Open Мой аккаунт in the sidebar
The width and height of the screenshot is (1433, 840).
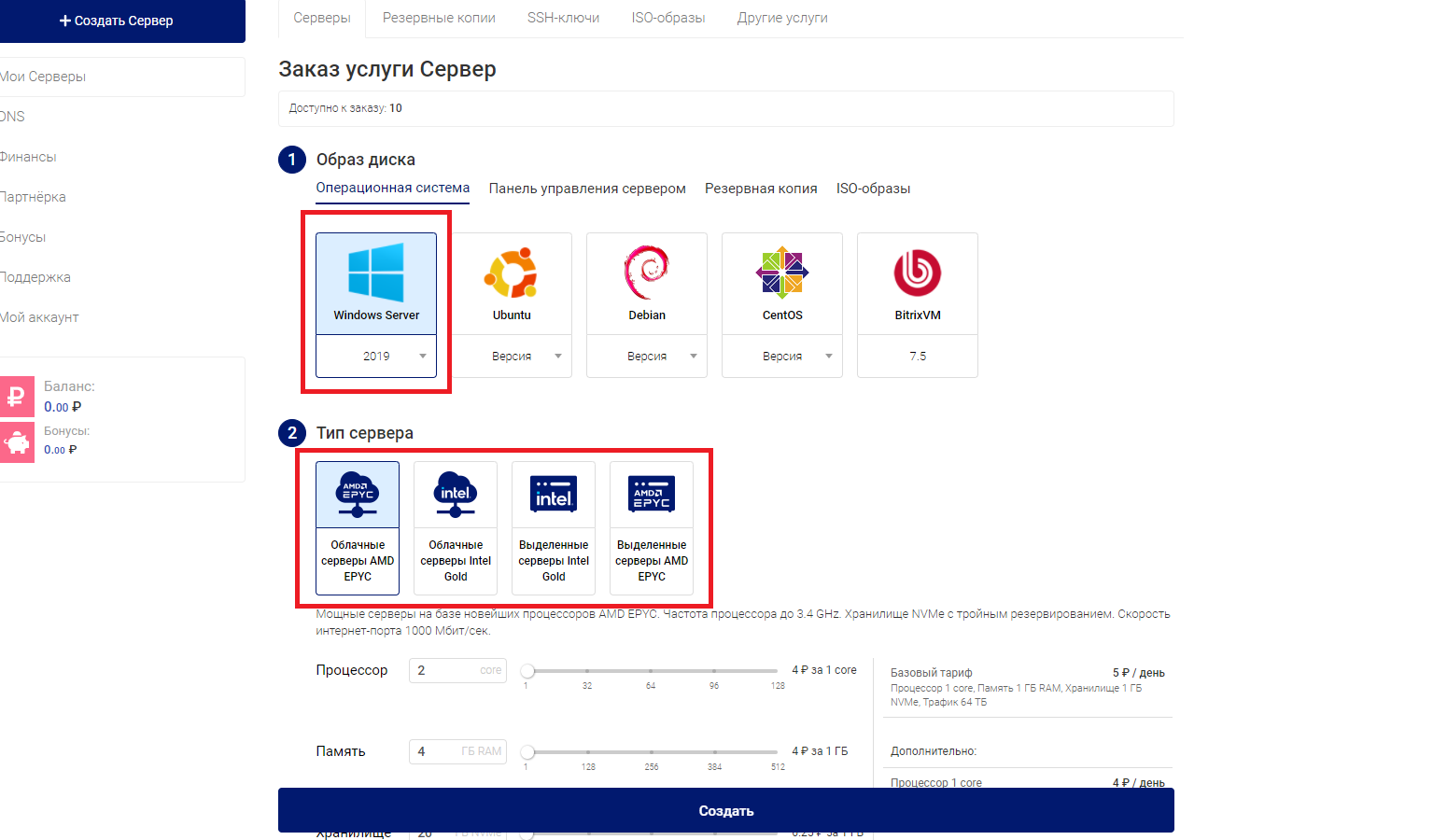[x=39, y=317]
